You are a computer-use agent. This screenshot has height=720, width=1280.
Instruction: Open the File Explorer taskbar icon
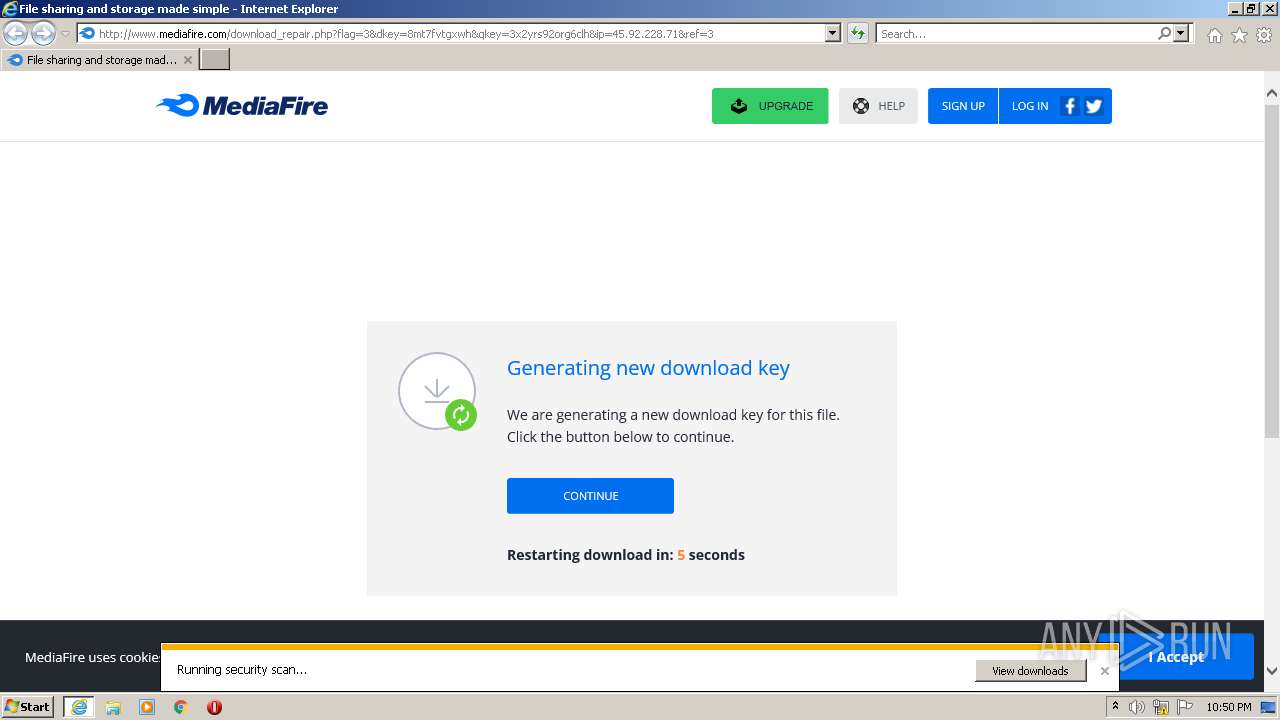(113, 707)
